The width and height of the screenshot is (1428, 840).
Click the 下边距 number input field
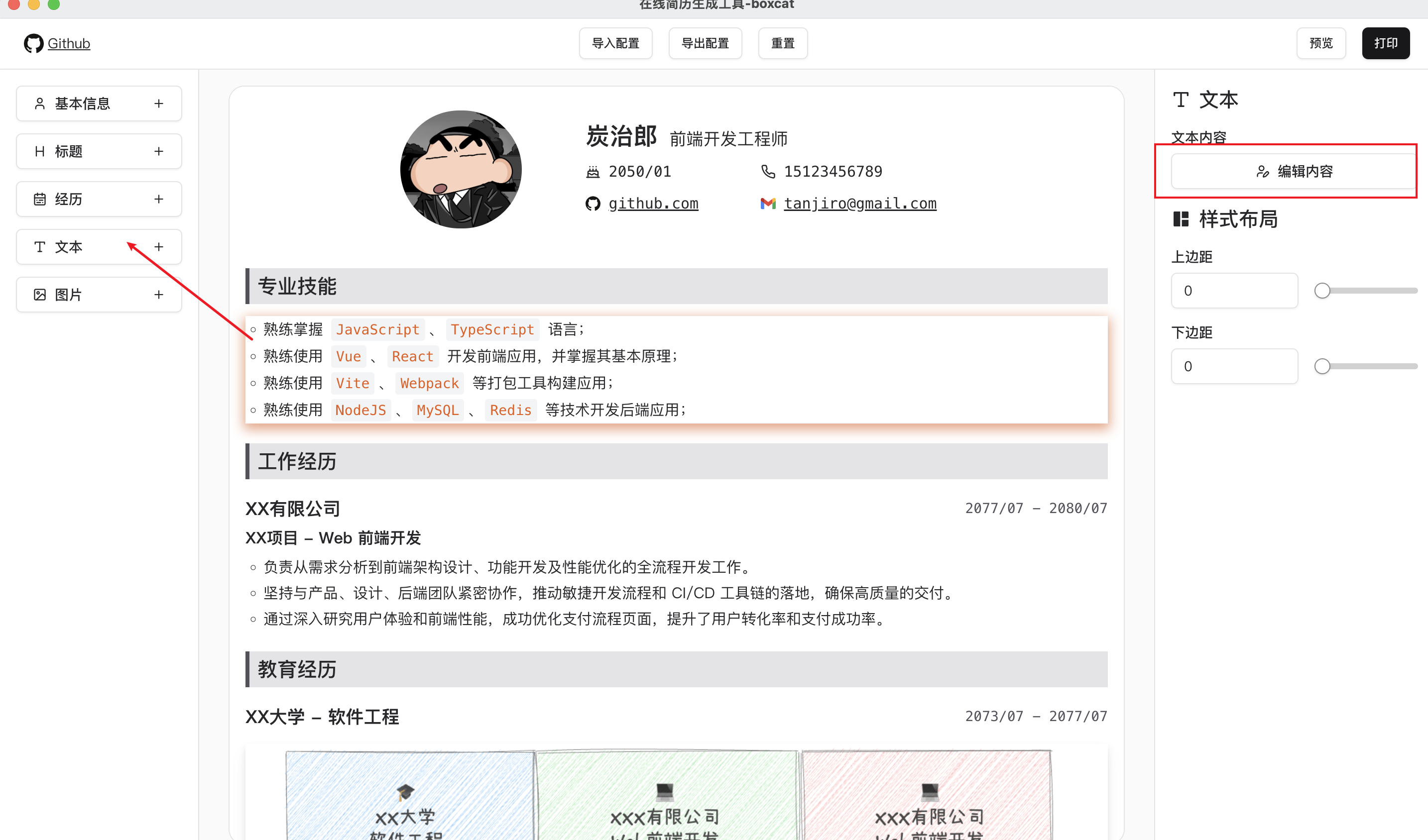tap(1234, 366)
